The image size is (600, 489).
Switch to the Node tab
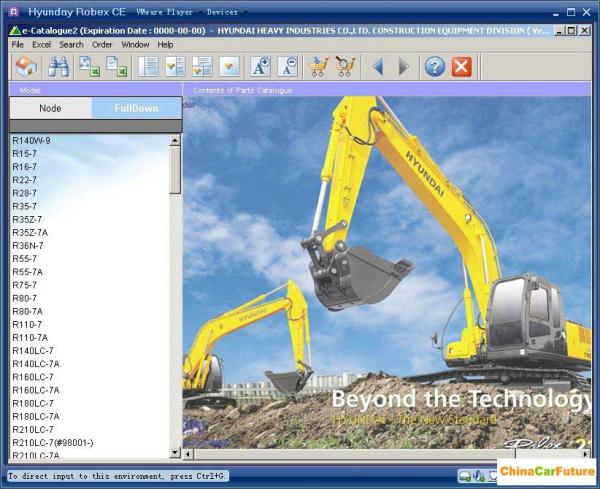(51, 108)
